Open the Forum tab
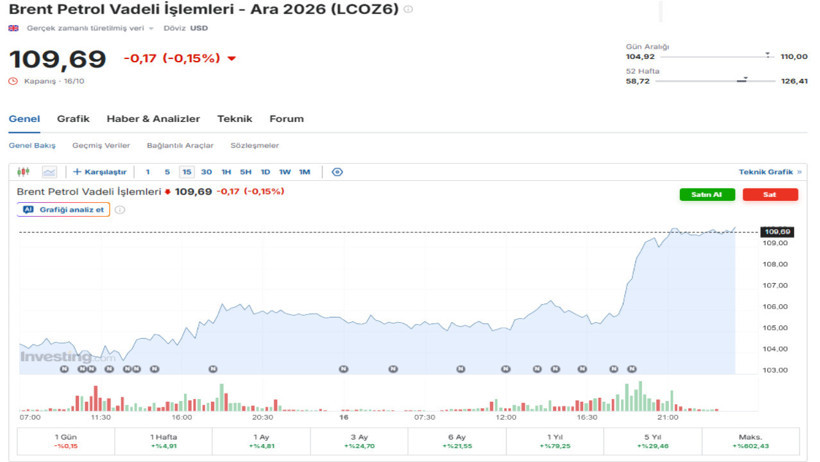Image resolution: width=820 pixels, height=462 pixels. click(287, 119)
